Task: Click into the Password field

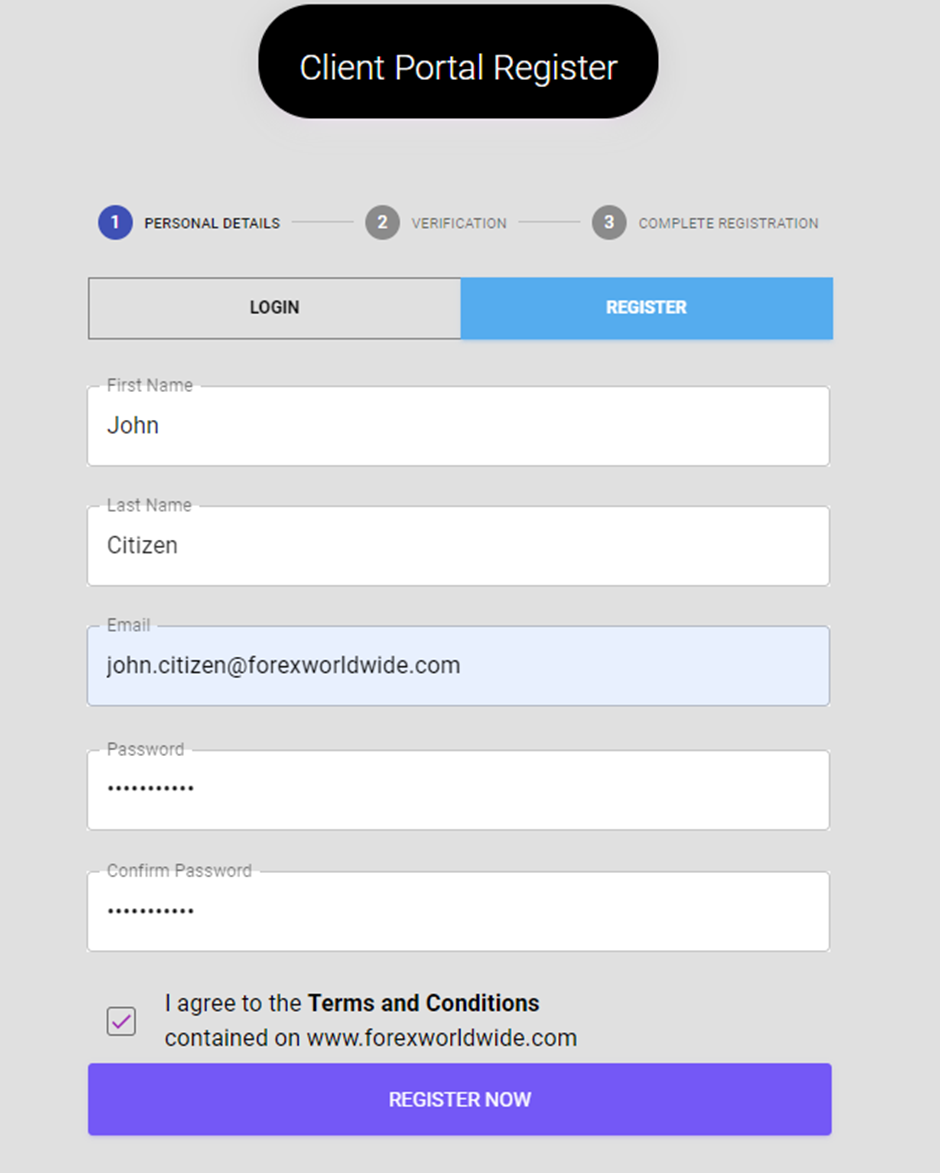Action: point(458,790)
